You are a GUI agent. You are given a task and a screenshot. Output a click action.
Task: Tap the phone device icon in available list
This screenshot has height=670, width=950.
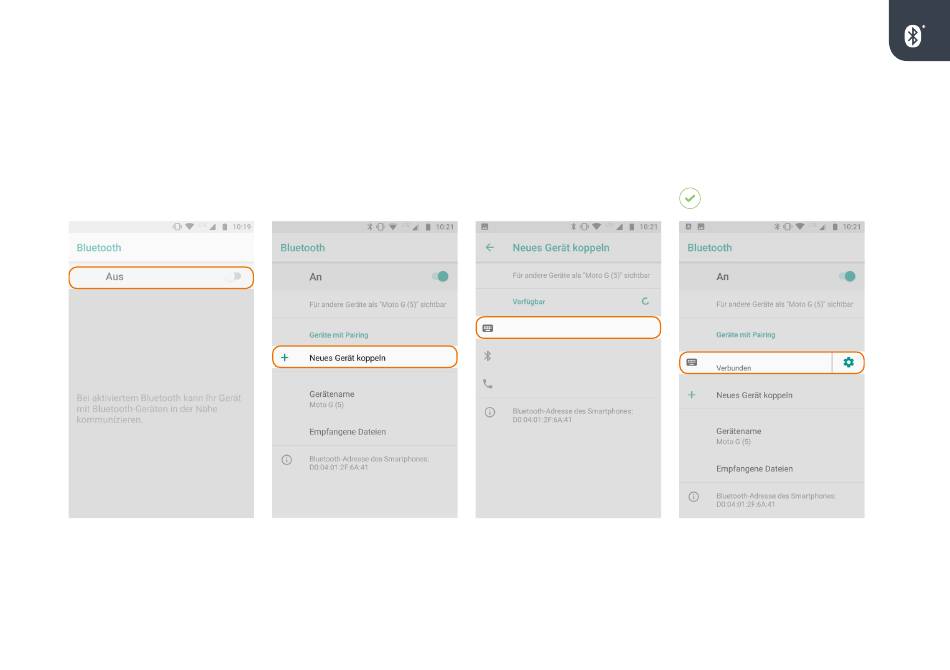coord(488,383)
